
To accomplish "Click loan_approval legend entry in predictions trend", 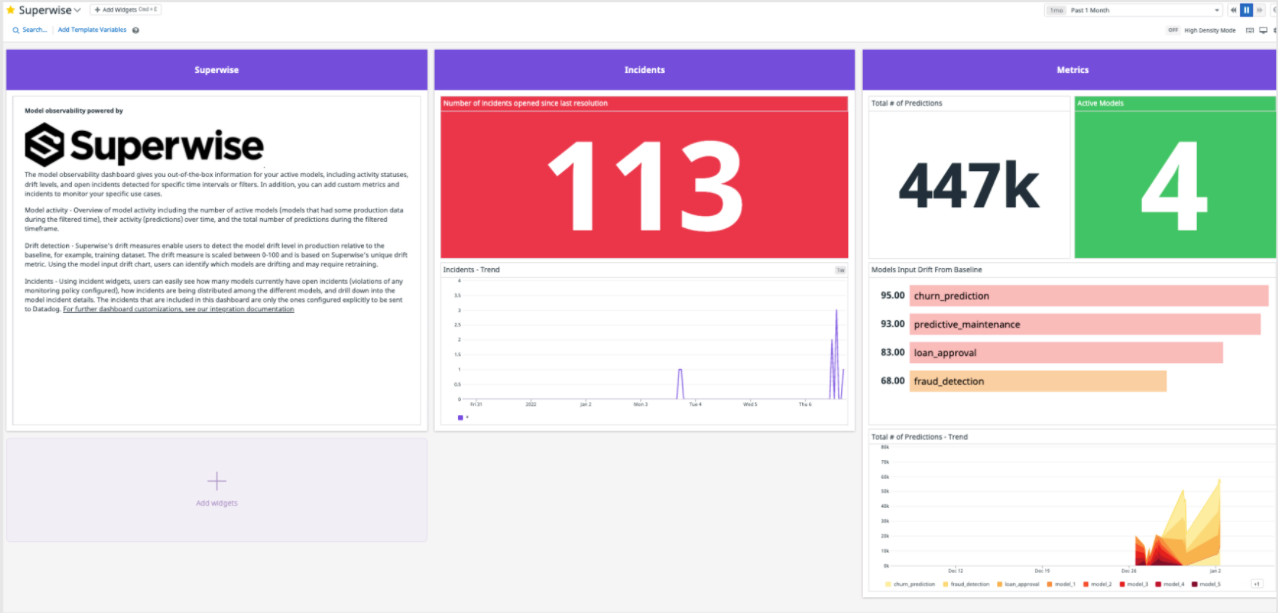I will tap(1018, 584).
